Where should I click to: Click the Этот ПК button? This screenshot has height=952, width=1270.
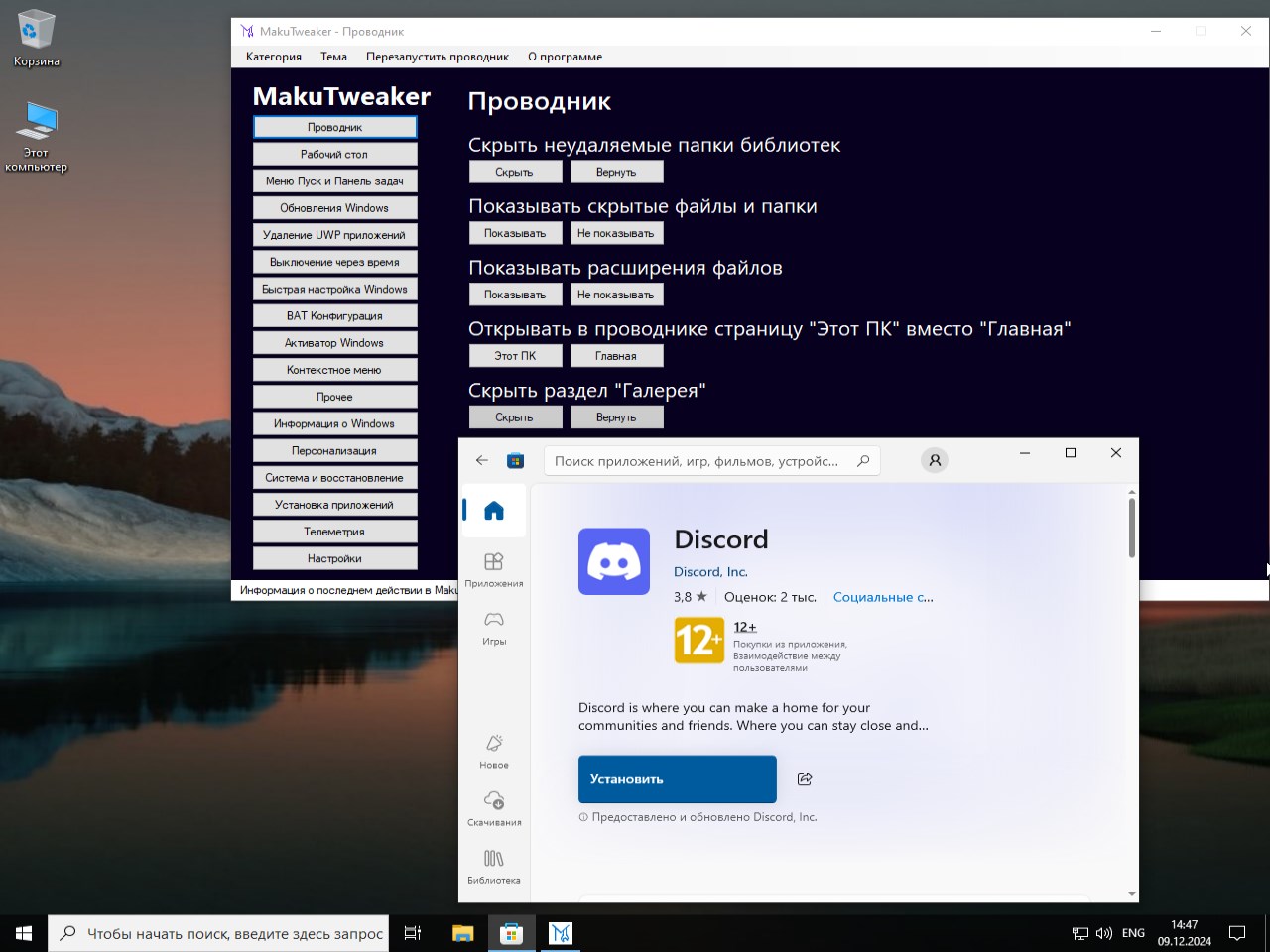click(515, 356)
